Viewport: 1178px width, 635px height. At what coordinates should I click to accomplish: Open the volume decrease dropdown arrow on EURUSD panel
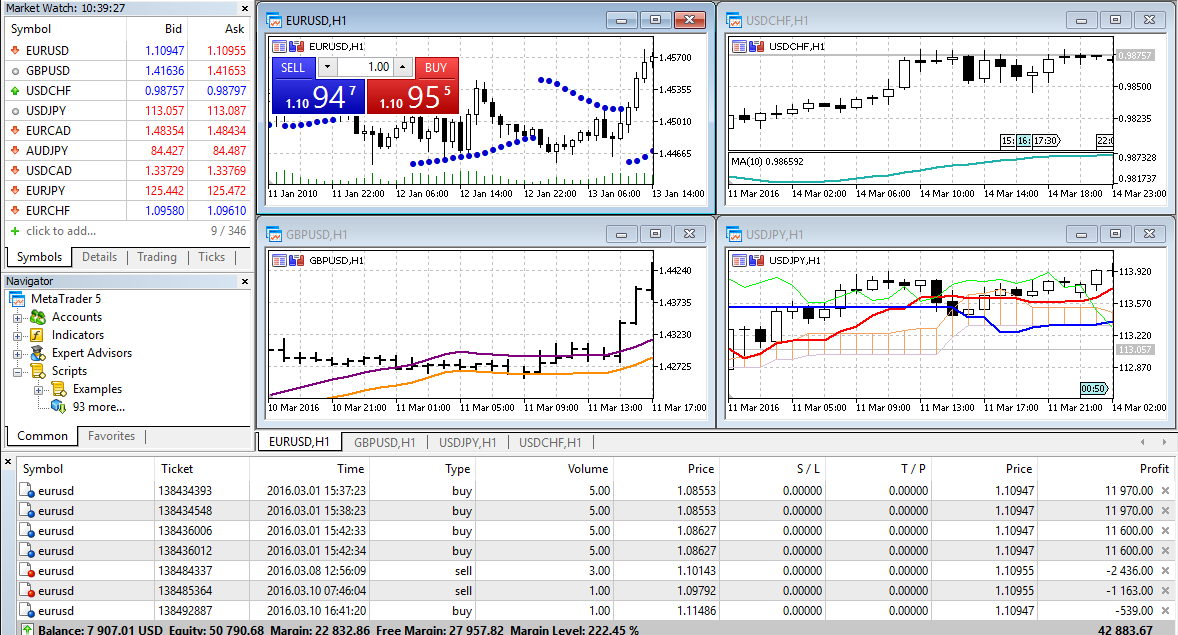click(327, 67)
